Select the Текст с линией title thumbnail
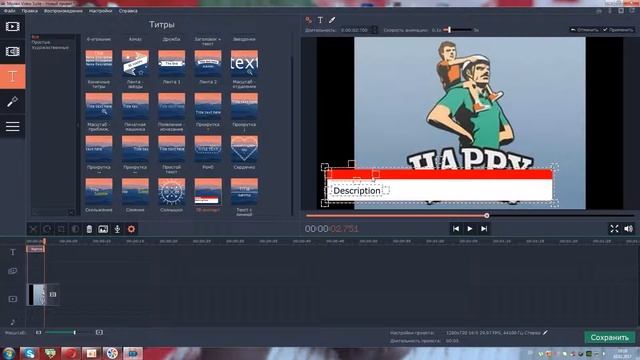Viewport: 640px width, 360px height. coord(244,191)
